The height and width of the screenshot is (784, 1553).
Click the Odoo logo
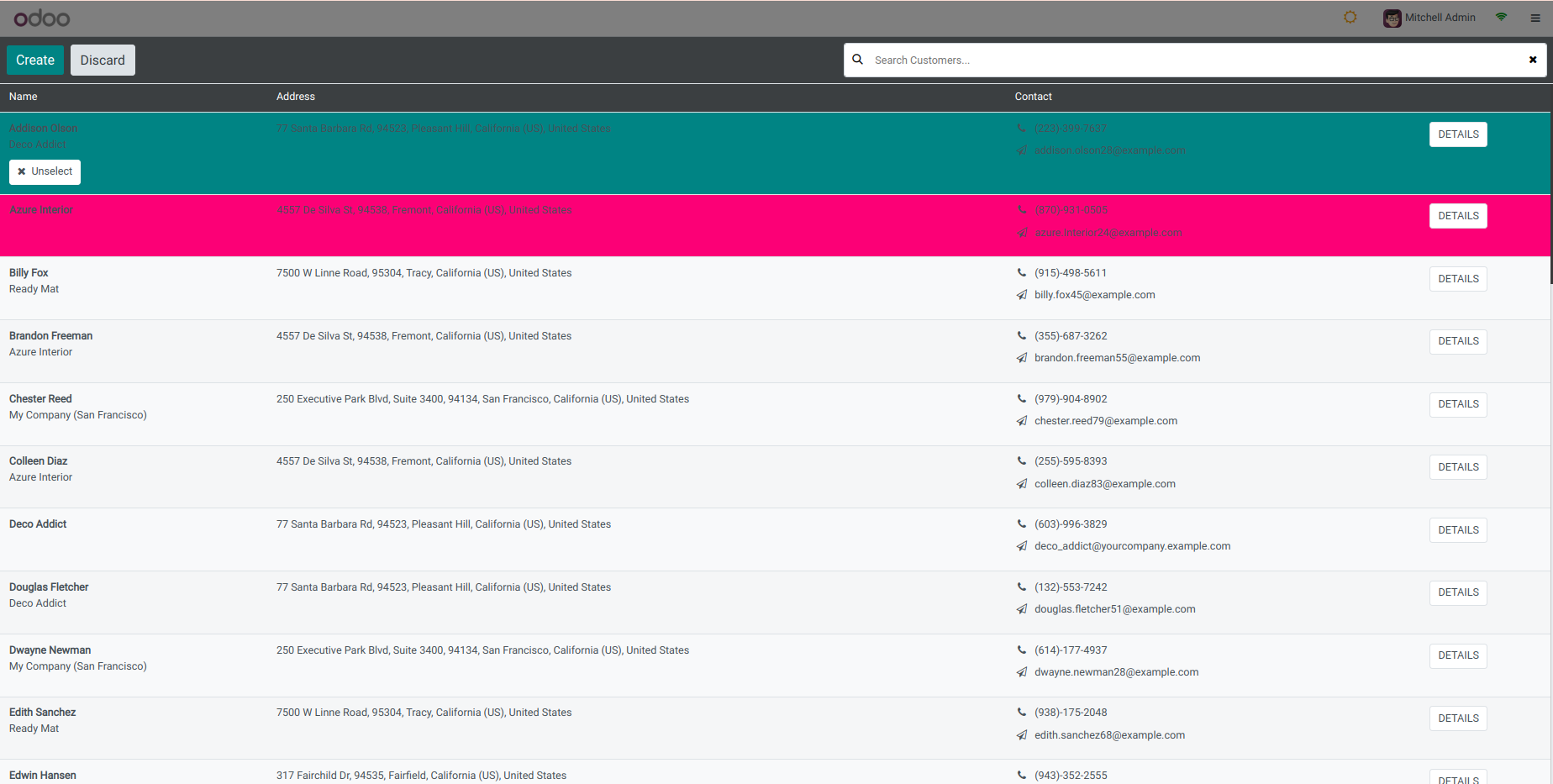click(42, 18)
